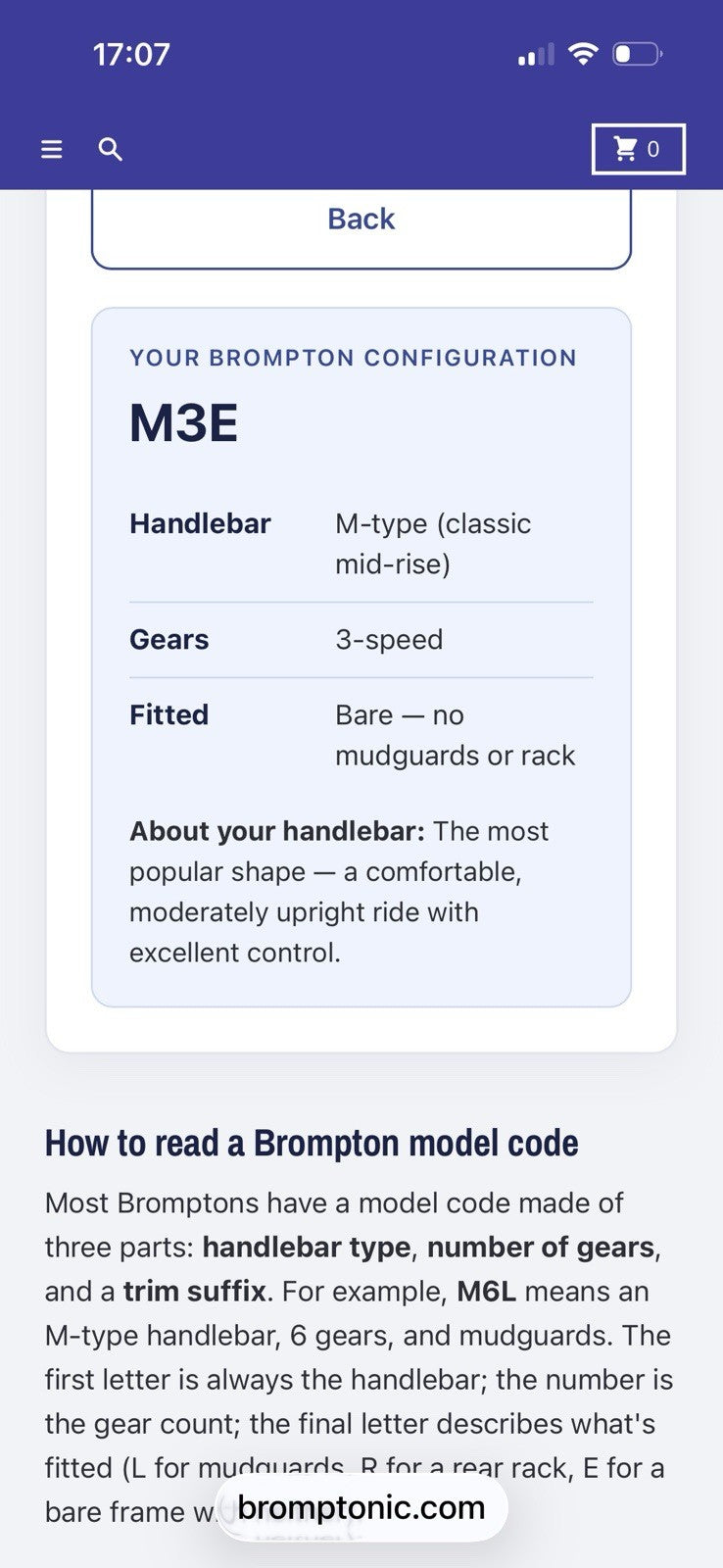Viewport: 723px width, 1568px height.
Task: Click the Your Brompton Configuration label
Action: [x=354, y=358]
